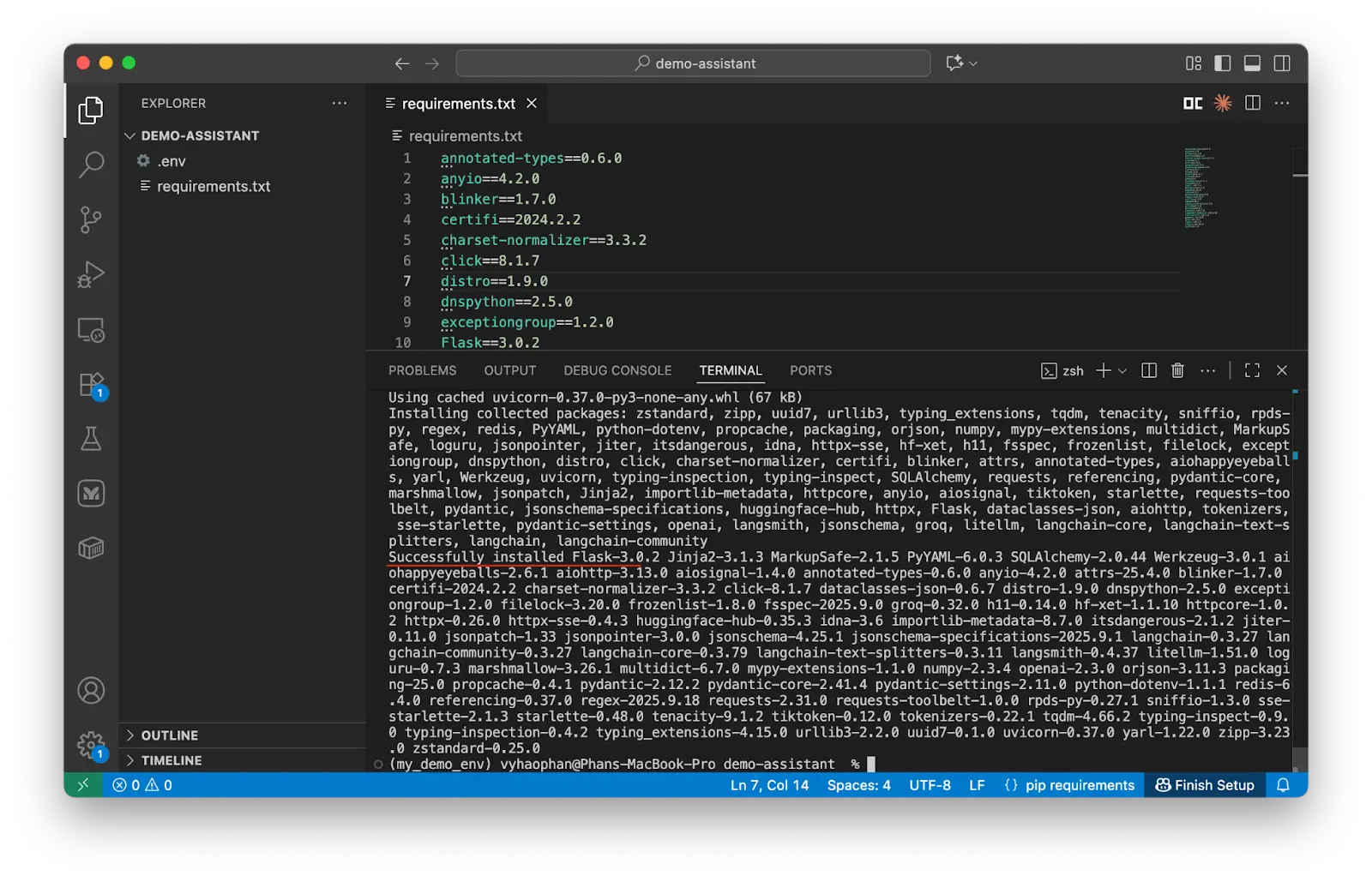Click the pip requirements language mode
Screen dimensions: 1372x882
(x=1079, y=785)
